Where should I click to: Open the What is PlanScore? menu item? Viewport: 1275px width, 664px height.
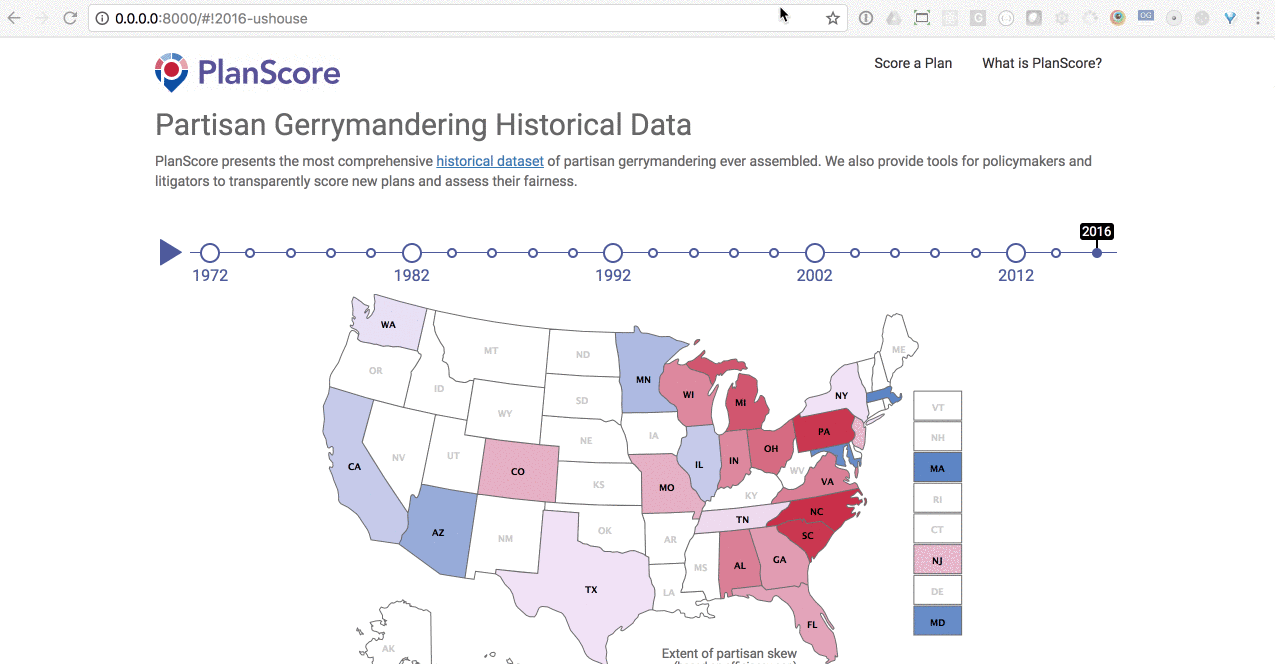(1041, 63)
